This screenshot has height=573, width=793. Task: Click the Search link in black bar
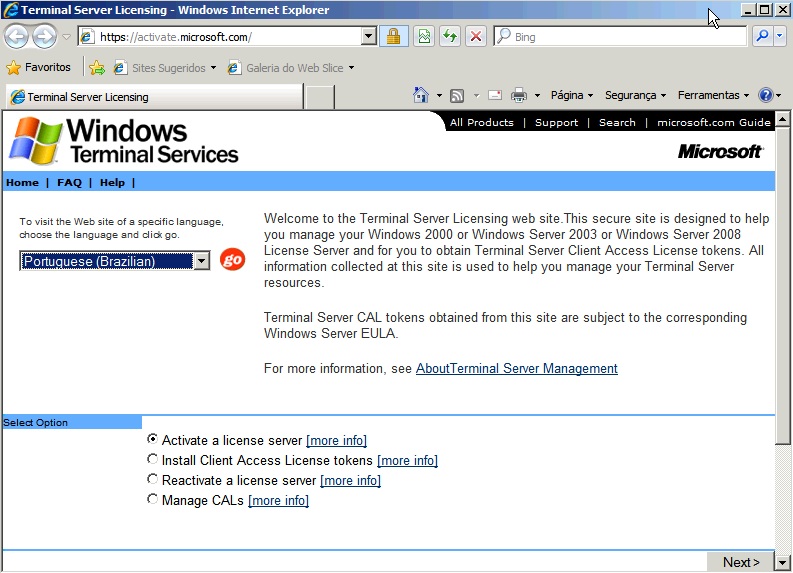click(617, 122)
